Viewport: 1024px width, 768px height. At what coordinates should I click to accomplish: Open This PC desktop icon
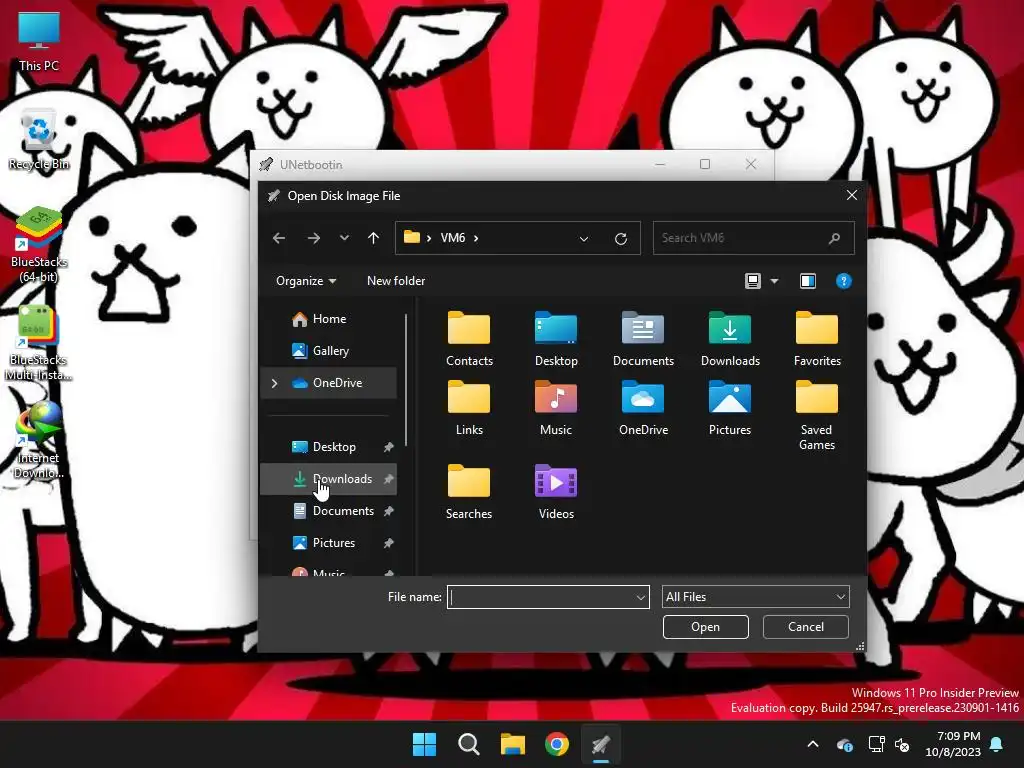pos(39,41)
